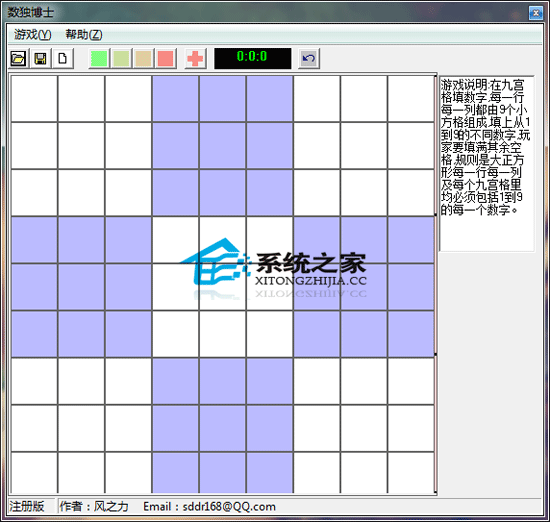The width and height of the screenshot is (550, 522).
Task: Open a saved puzzle with folder icon
Action: pyautogui.click(x=18, y=58)
